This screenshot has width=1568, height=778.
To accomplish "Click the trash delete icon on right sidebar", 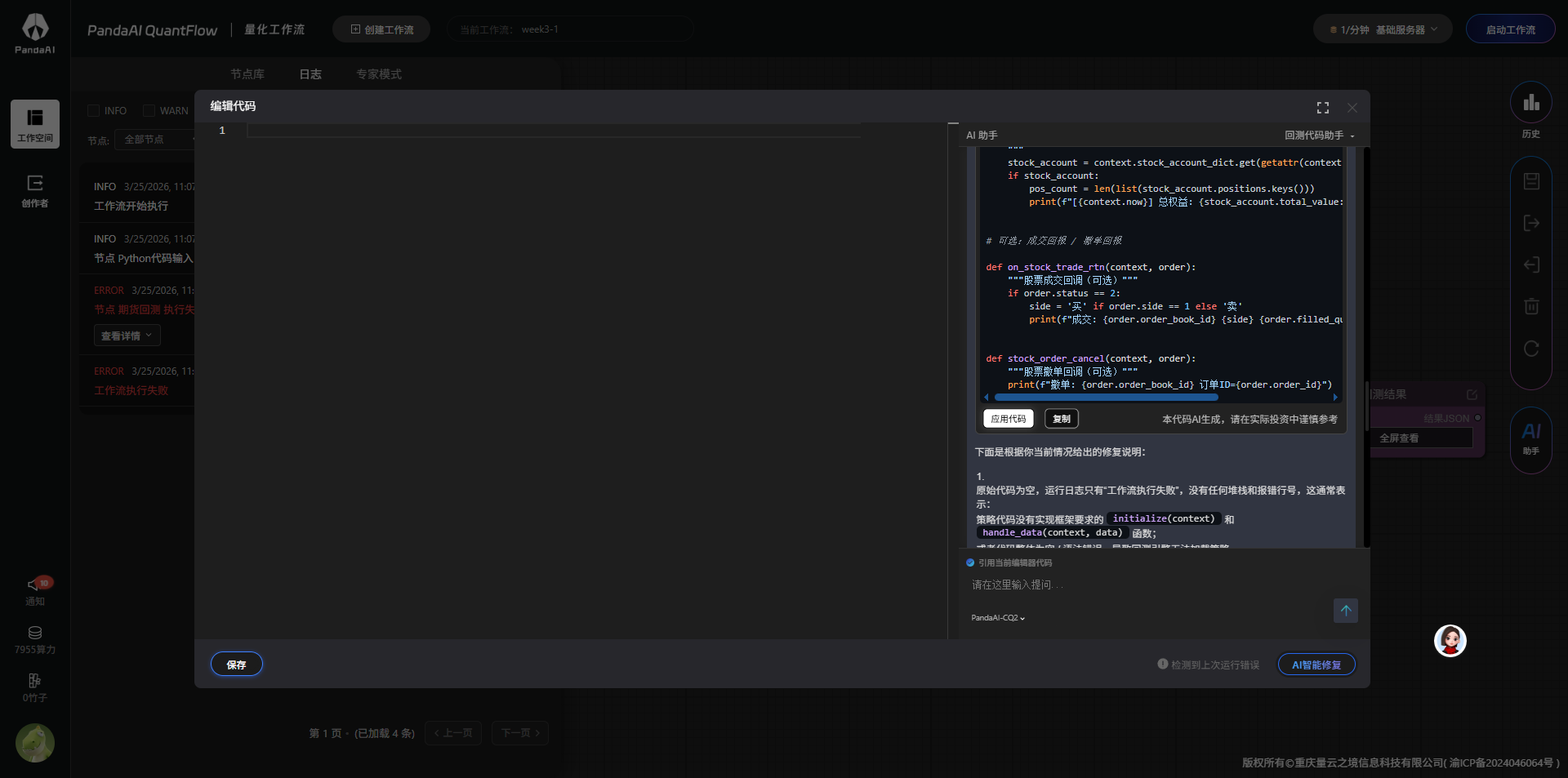I will 1531,306.
